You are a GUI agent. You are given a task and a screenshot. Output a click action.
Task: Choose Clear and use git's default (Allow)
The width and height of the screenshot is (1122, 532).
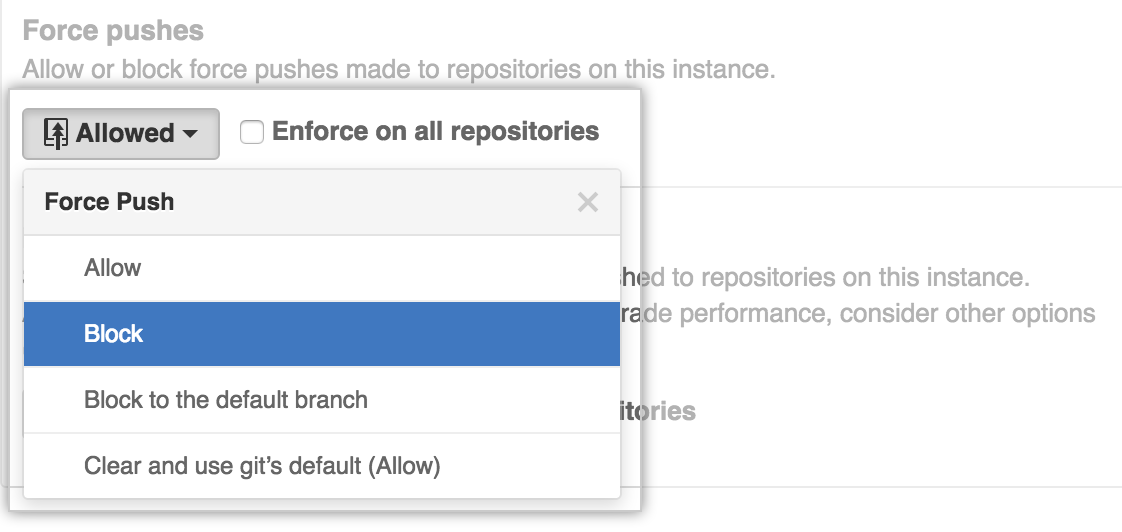click(322, 465)
